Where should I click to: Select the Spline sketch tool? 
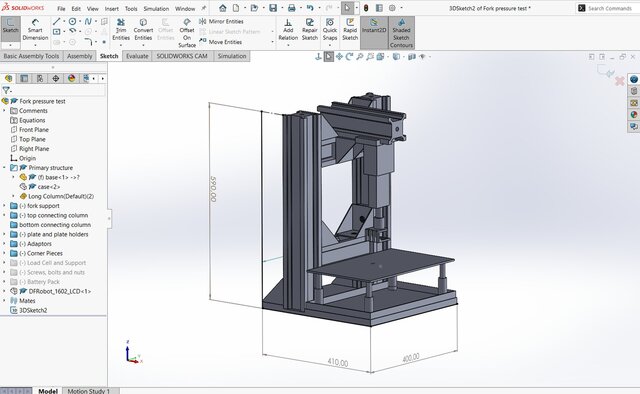point(88,22)
